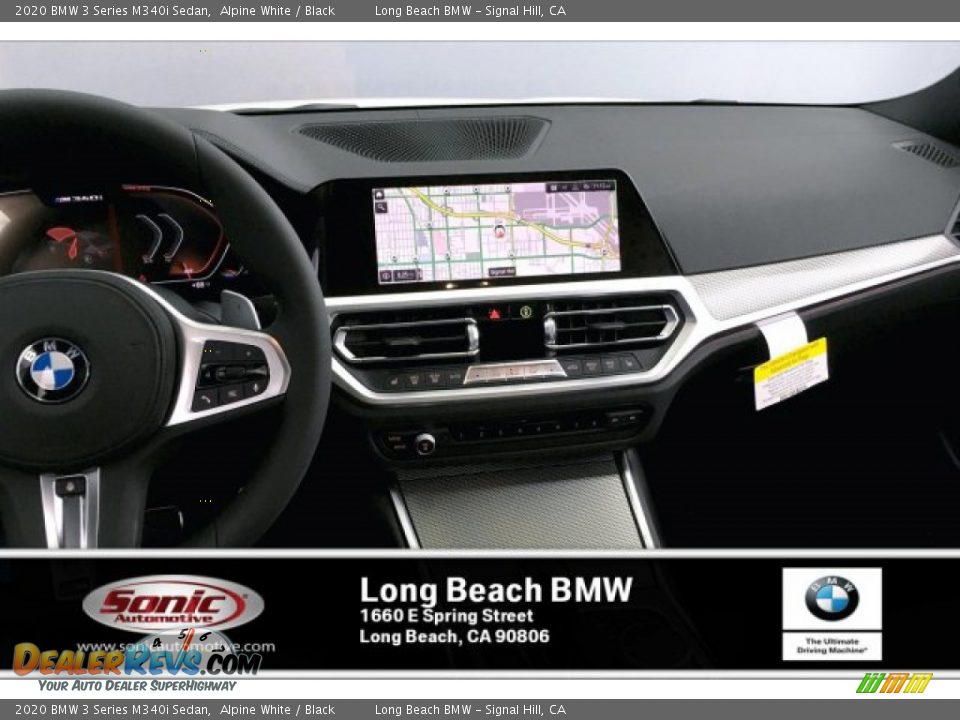This screenshot has height=720, width=960.
Task: Click the DealerRevs.com logo
Action: click(137, 660)
